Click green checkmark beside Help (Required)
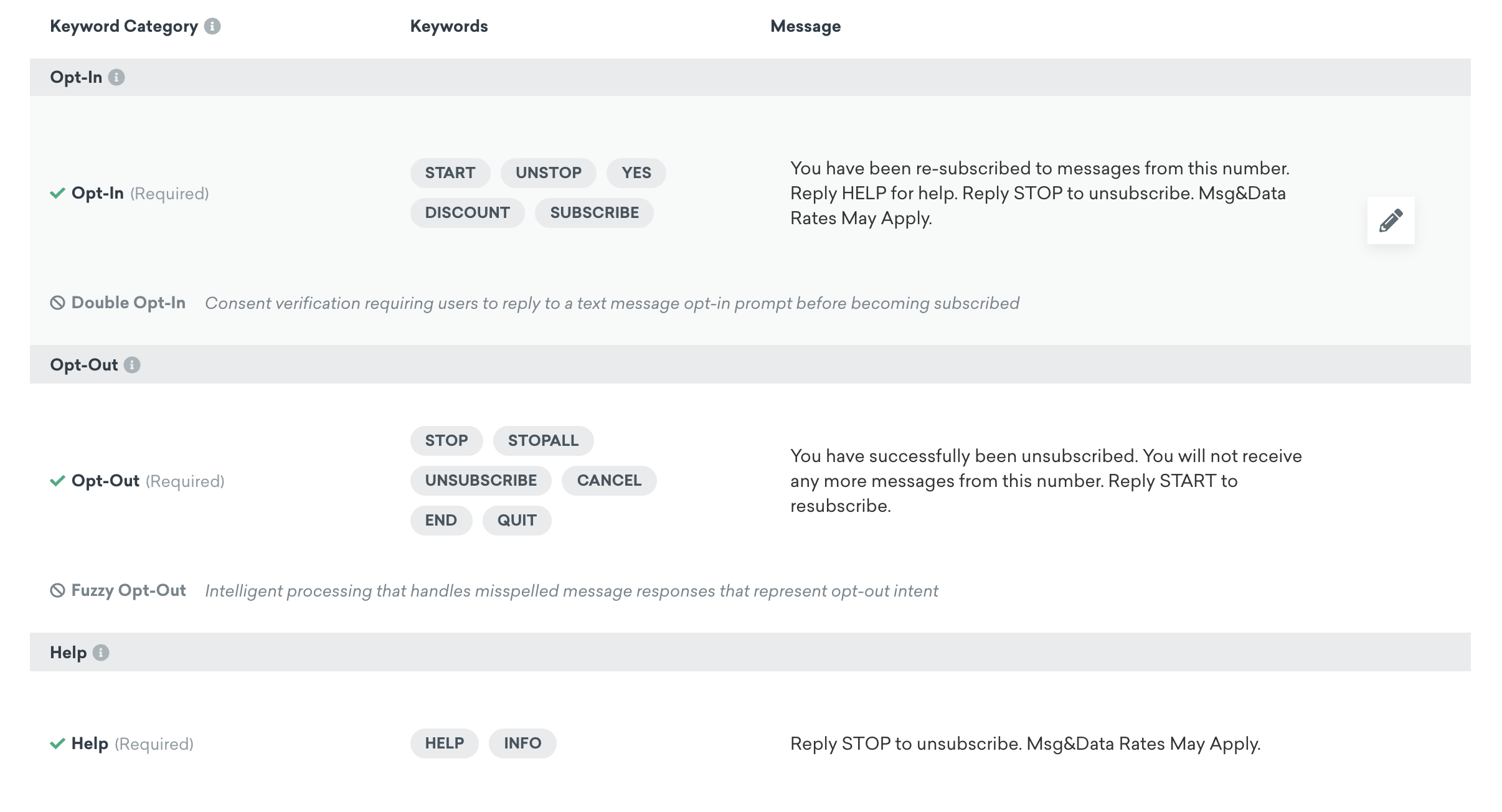 click(57, 744)
